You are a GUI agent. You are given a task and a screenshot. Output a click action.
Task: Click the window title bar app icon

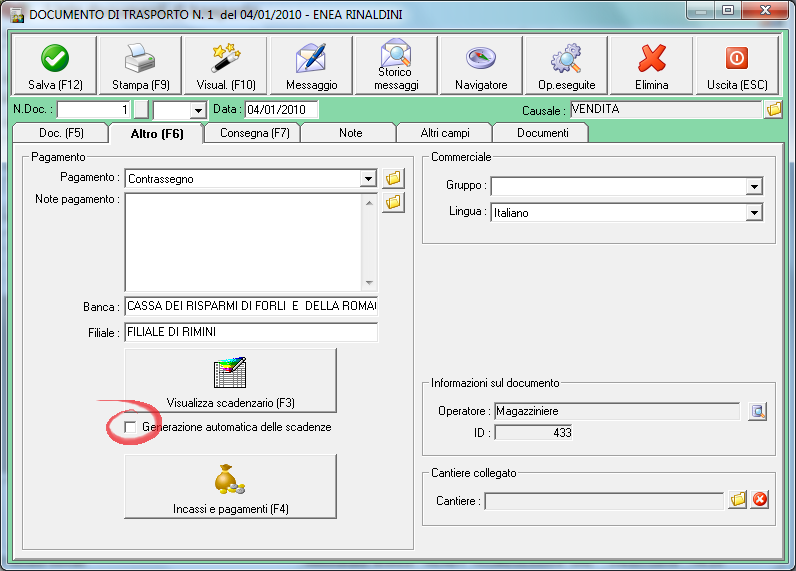point(17,15)
